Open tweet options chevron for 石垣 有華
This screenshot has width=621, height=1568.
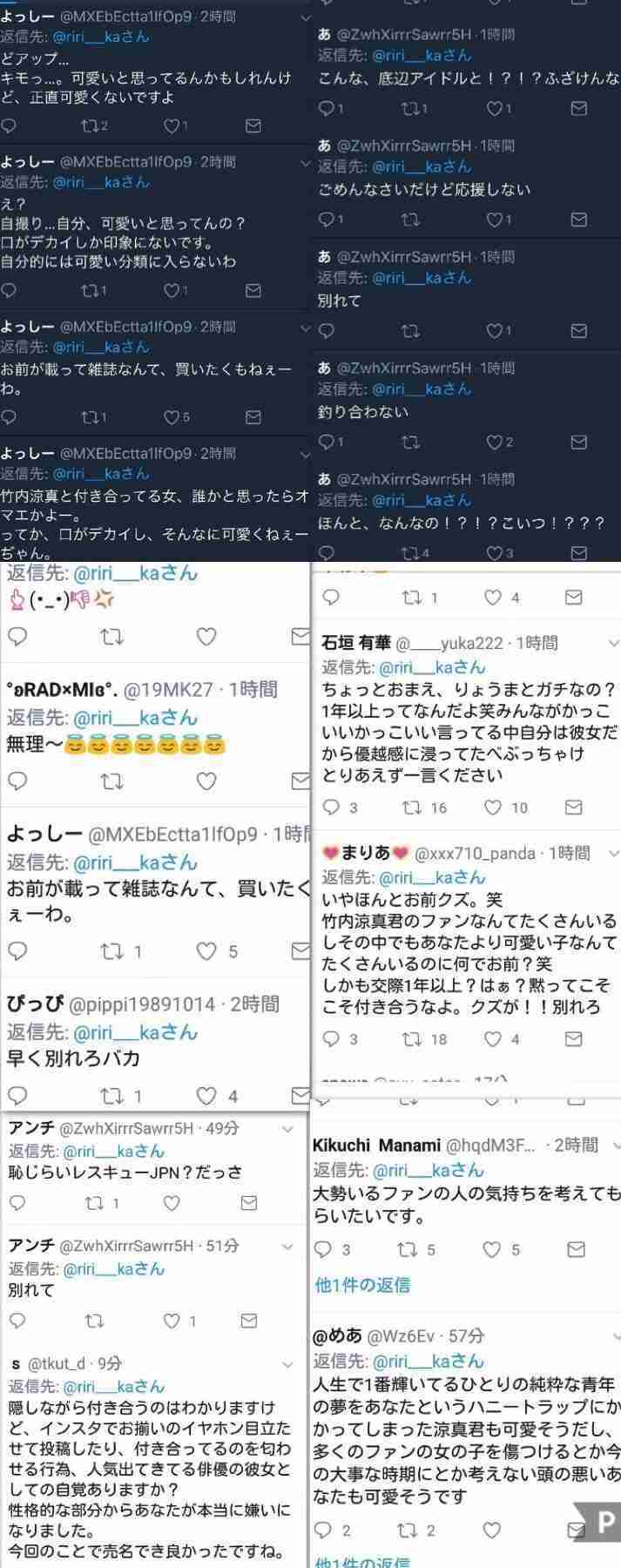(613, 643)
